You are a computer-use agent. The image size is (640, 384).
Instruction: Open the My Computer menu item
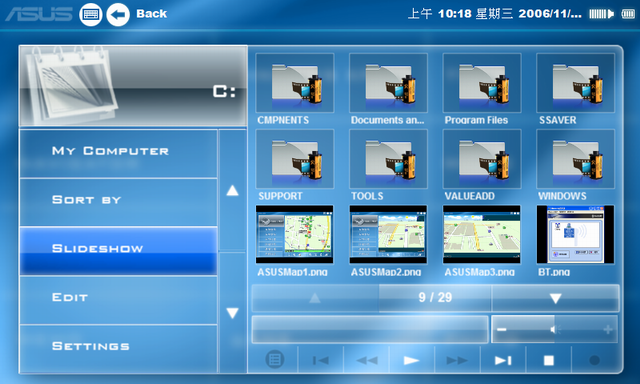[x=118, y=153]
